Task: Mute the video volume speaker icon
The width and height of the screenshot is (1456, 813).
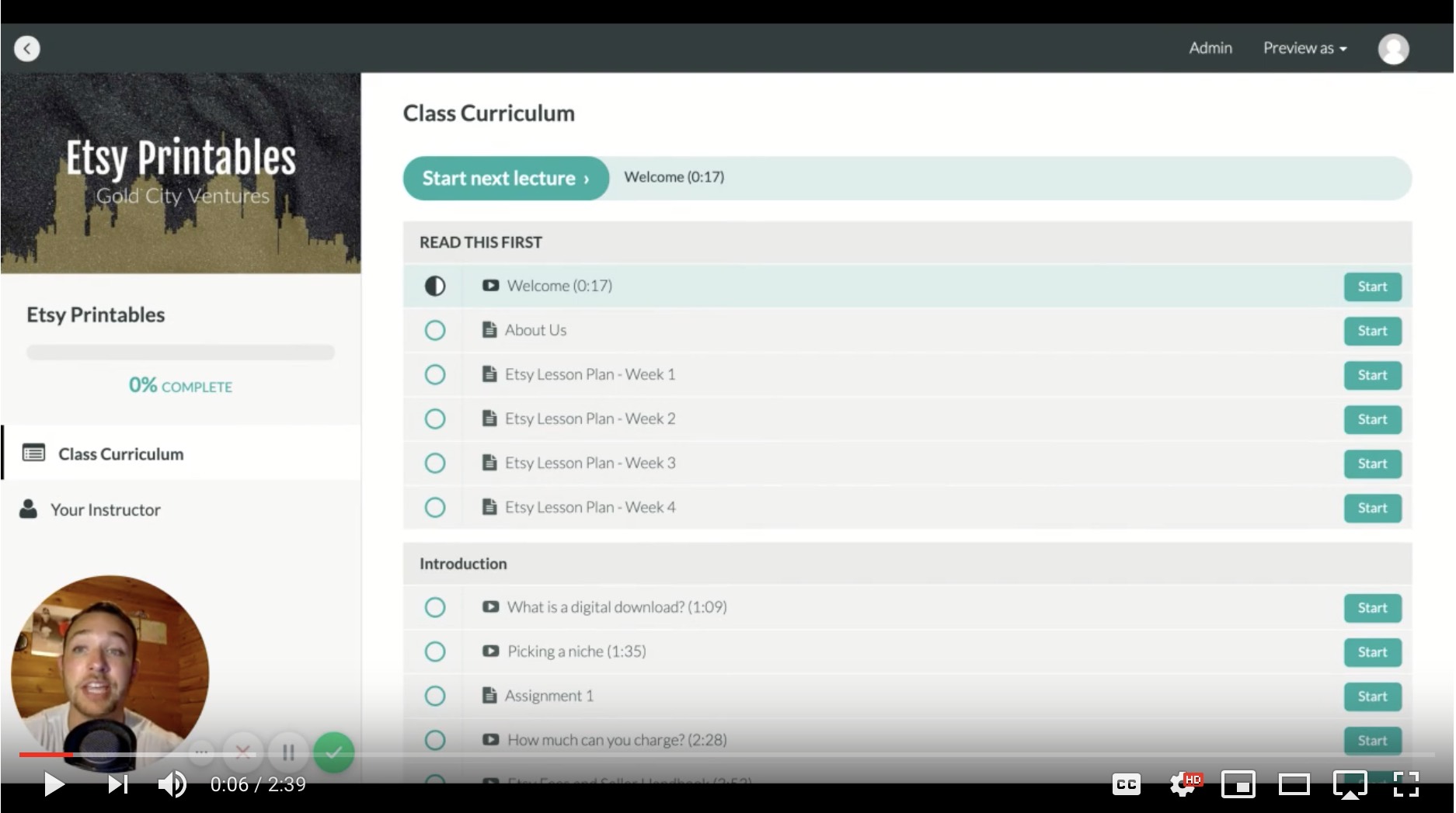Action: (172, 784)
